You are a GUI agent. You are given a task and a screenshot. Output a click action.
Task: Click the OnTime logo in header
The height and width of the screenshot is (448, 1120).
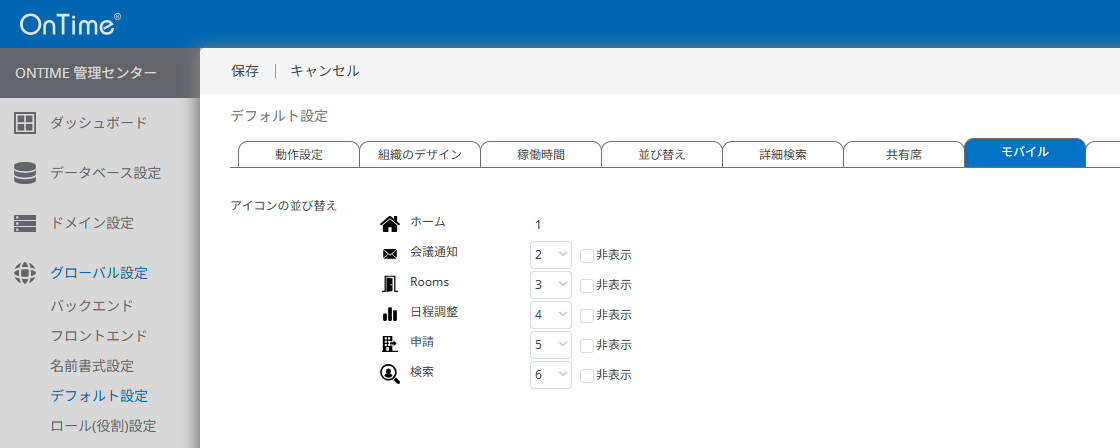click(70, 24)
